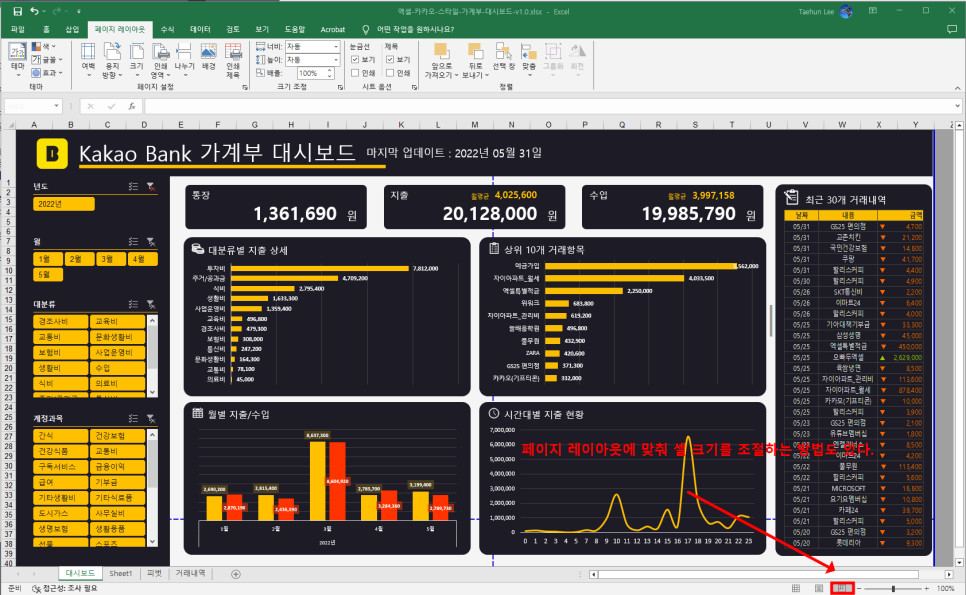
Task: Toggle multi-select on the 계정과목 slicer
Action: (x=133, y=418)
